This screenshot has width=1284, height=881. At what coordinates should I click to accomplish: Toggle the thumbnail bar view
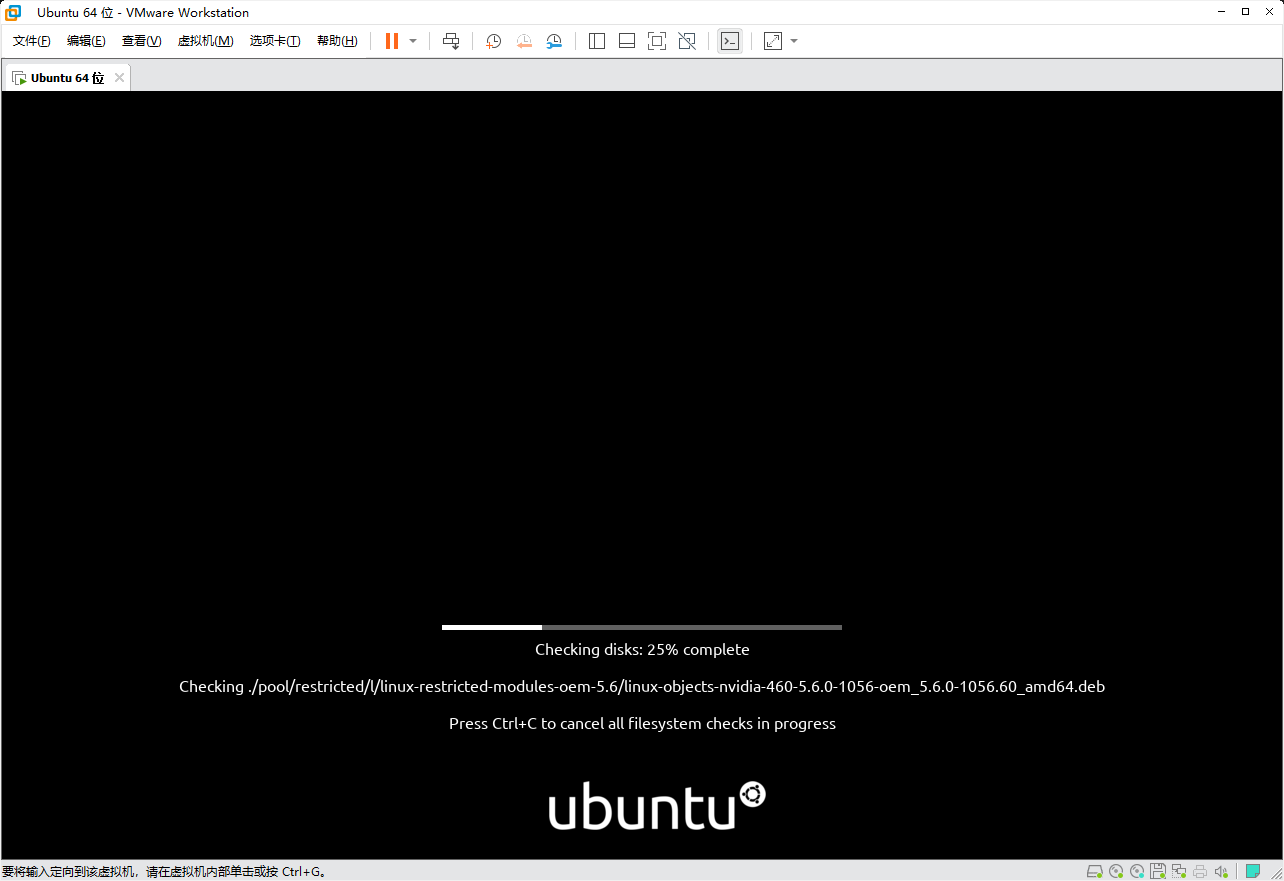click(x=627, y=41)
